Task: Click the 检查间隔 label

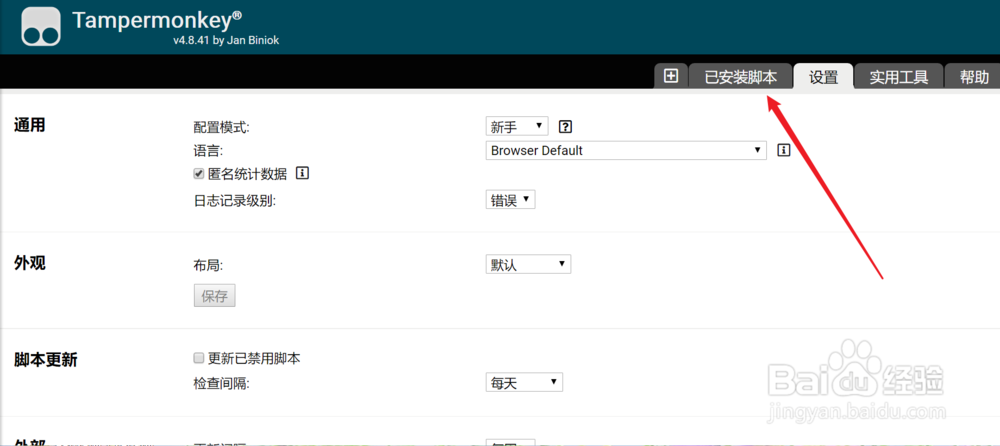Action: (x=221, y=383)
